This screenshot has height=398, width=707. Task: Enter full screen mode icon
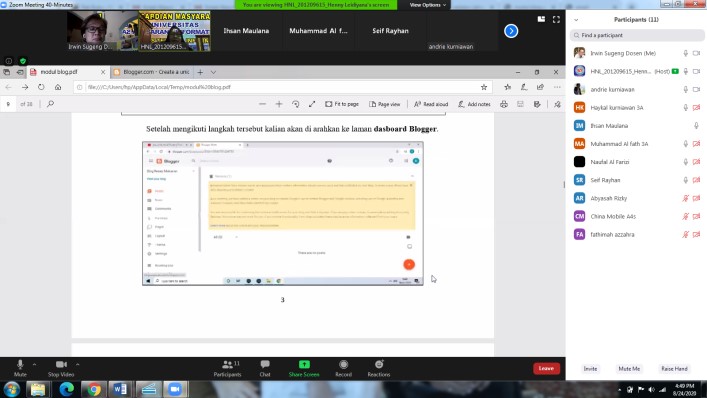pos(556,19)
